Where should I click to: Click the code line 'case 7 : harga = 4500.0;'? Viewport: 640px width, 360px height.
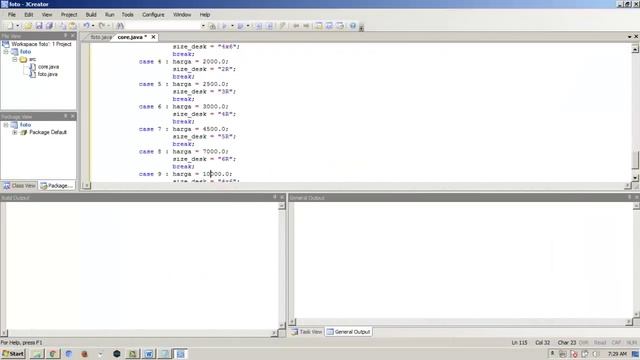183,129
